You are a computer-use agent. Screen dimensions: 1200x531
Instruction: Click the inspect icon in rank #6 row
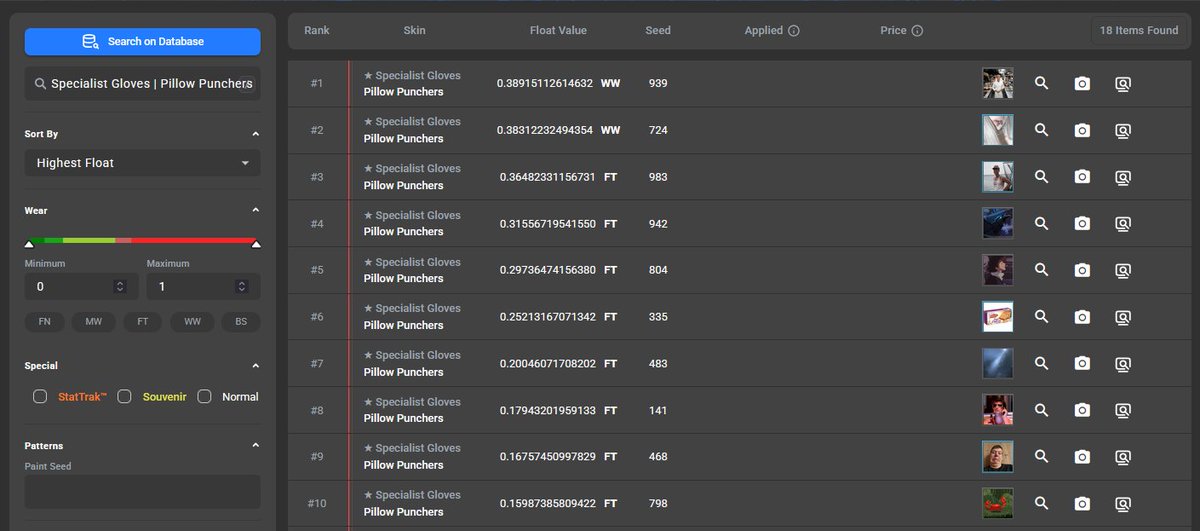pyautogui.click(x=1123, y=317)
